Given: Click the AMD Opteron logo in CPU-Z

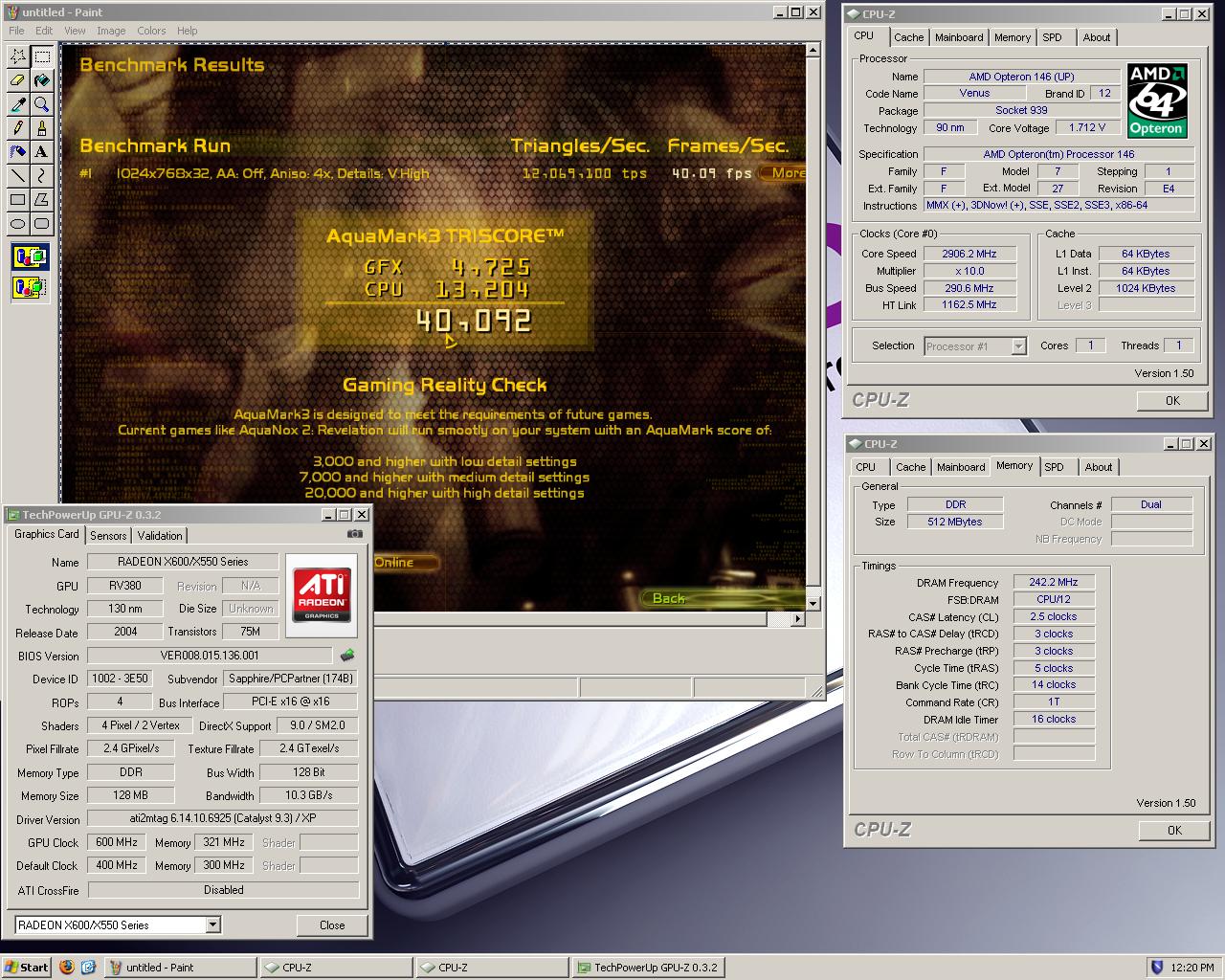Looking at the screenshot, I should coord(1157,101).
